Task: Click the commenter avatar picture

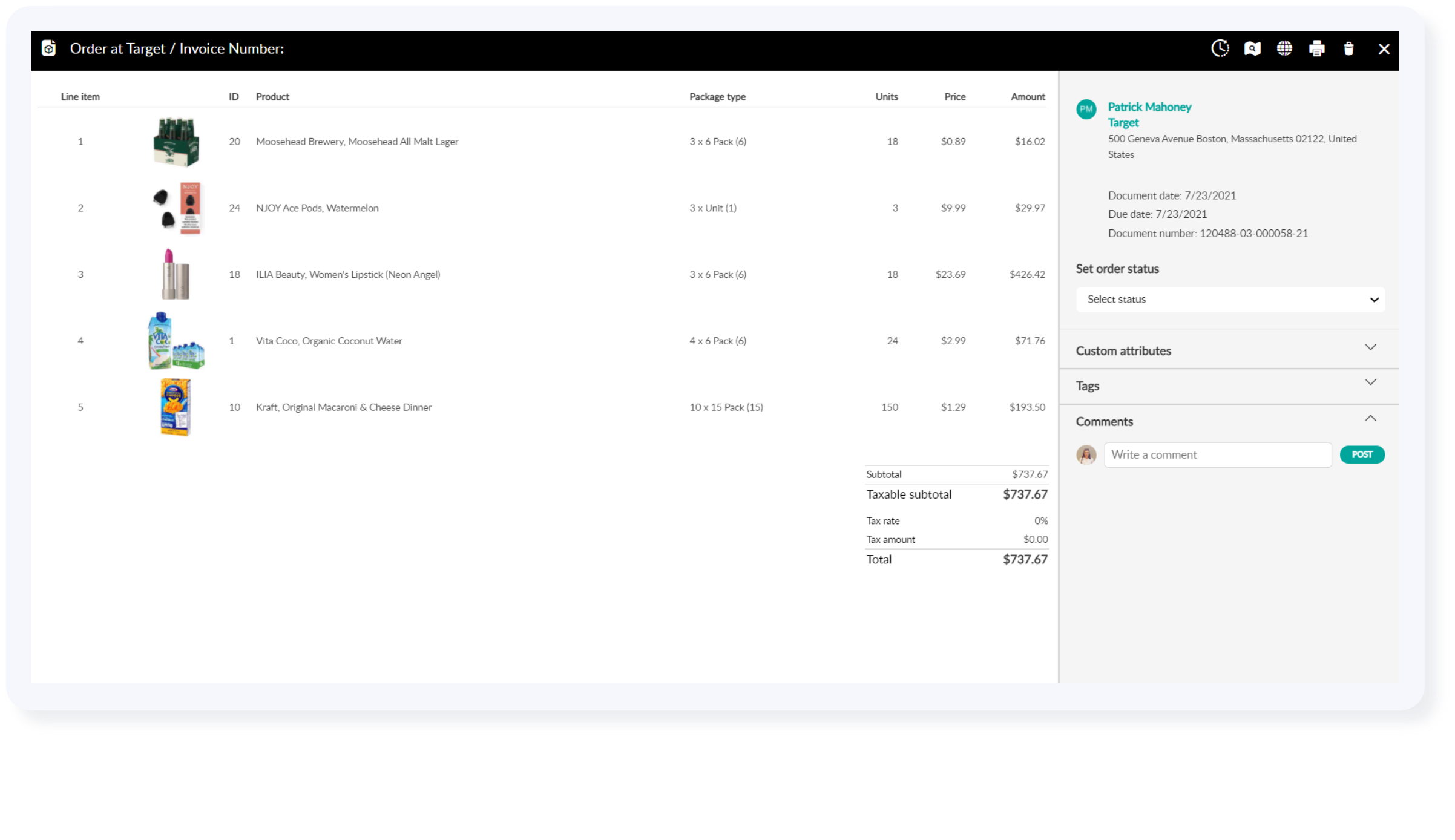Action: tap(1086, 454)
